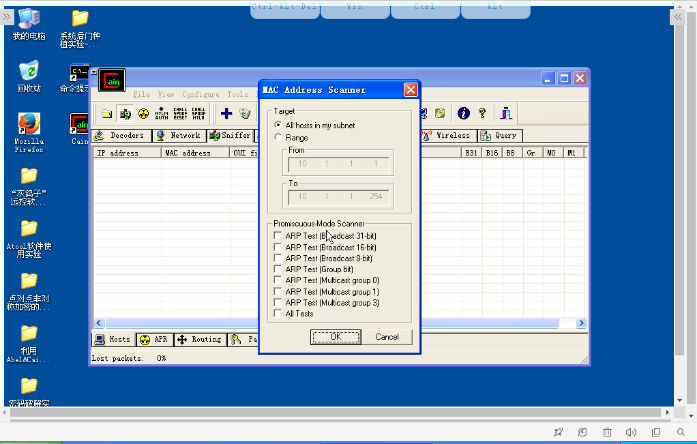Collapse the right side panel chevron
The height and width of the screenshot is (444, 697).
tap(678, 17)
